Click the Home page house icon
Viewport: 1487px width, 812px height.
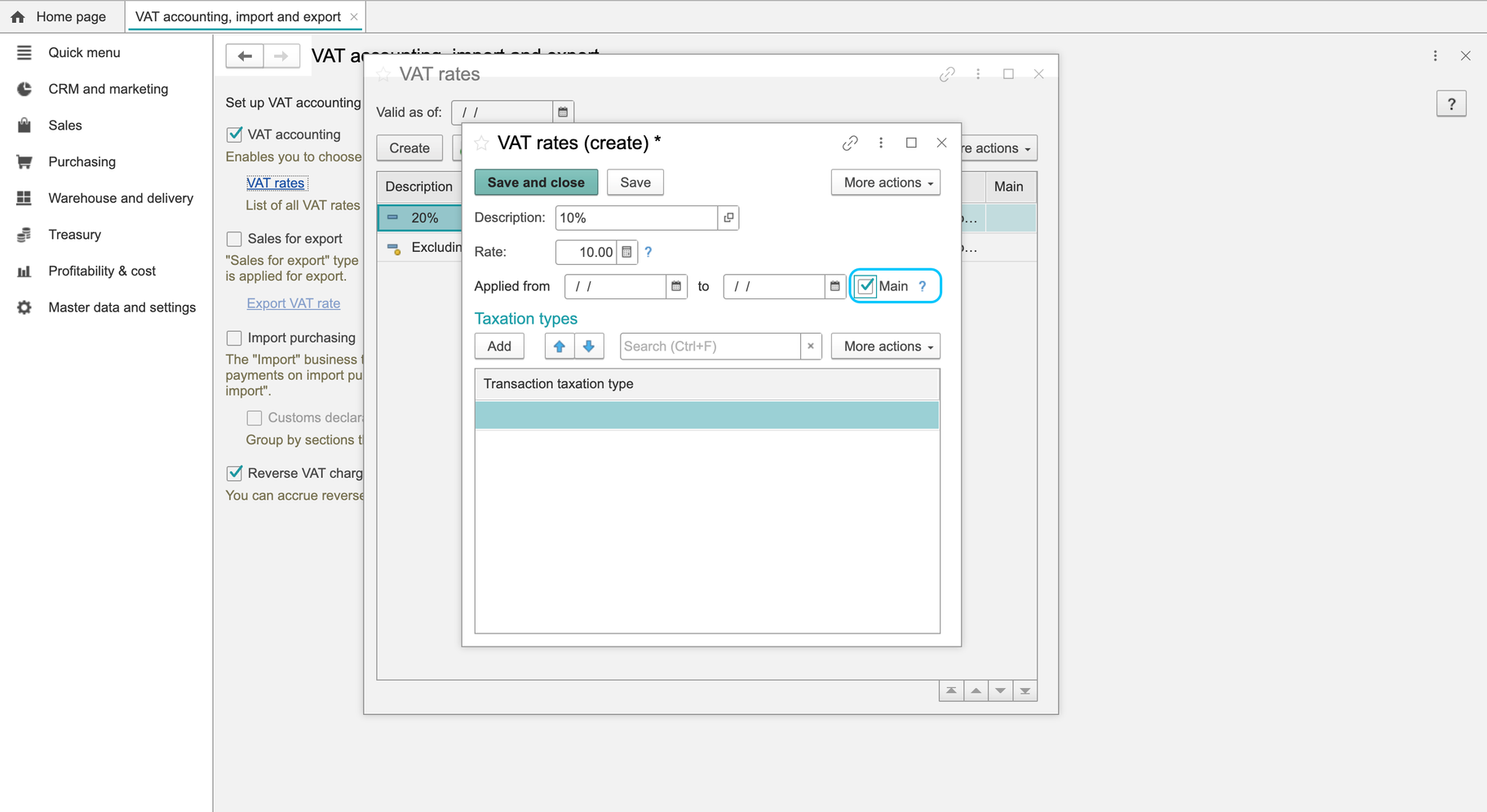[17, 16]
